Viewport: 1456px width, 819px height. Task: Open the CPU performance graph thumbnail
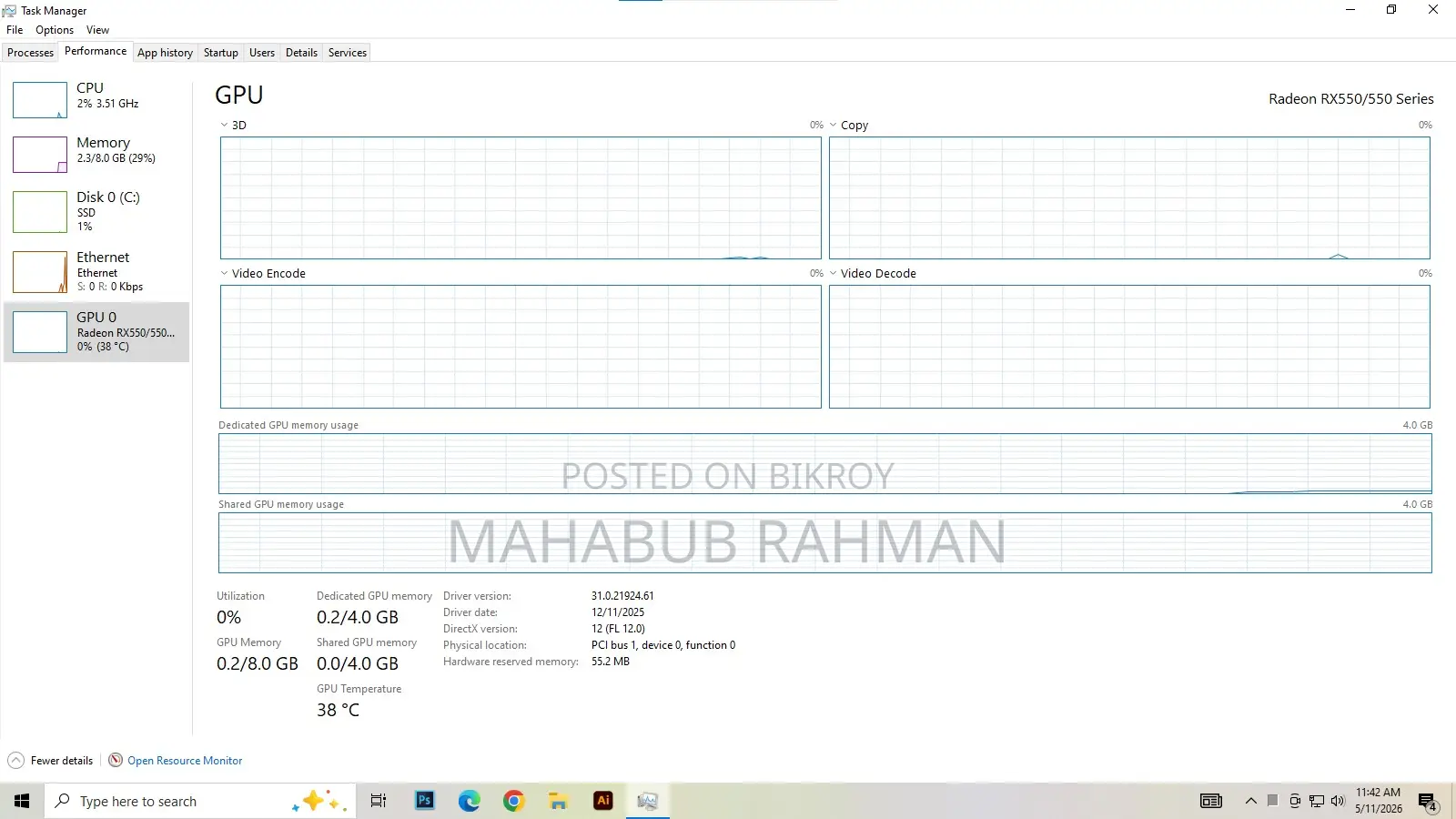click(40, 100)
